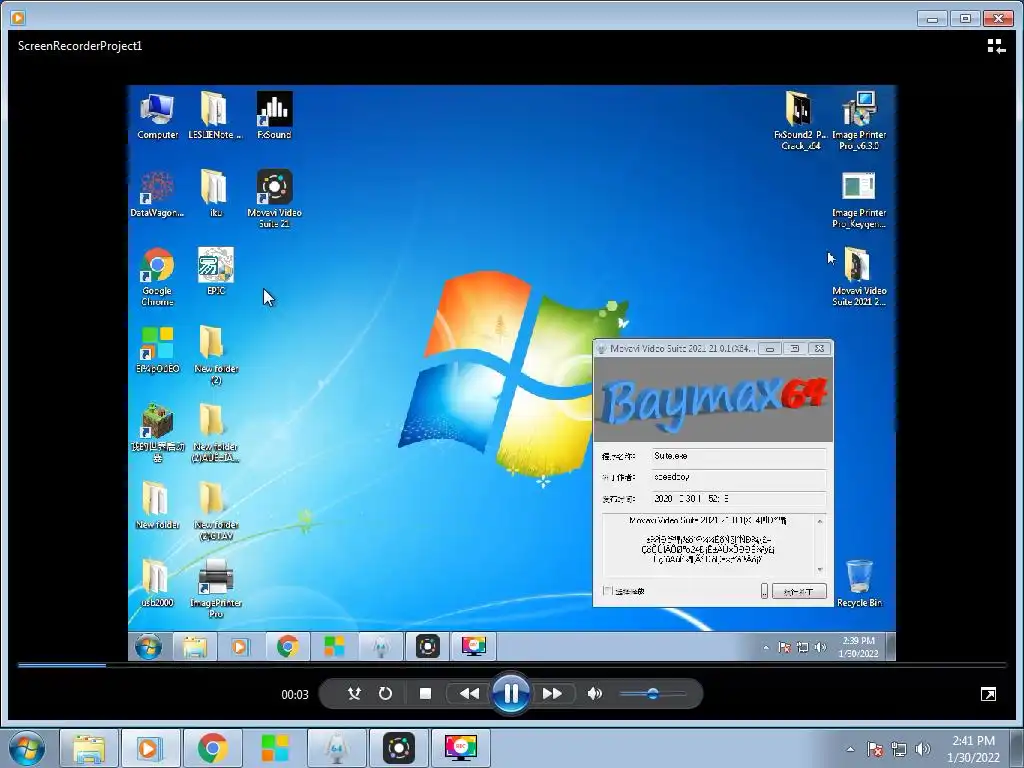The width and height of the screenshot is (1024, 768).
Task: Click the patch button in the Baymax64 window
Action: [799, 591]
